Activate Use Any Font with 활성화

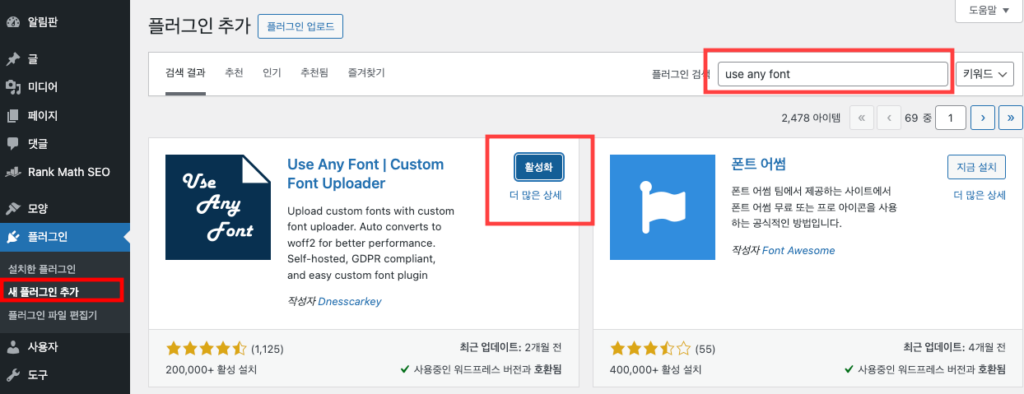(539, 167)
